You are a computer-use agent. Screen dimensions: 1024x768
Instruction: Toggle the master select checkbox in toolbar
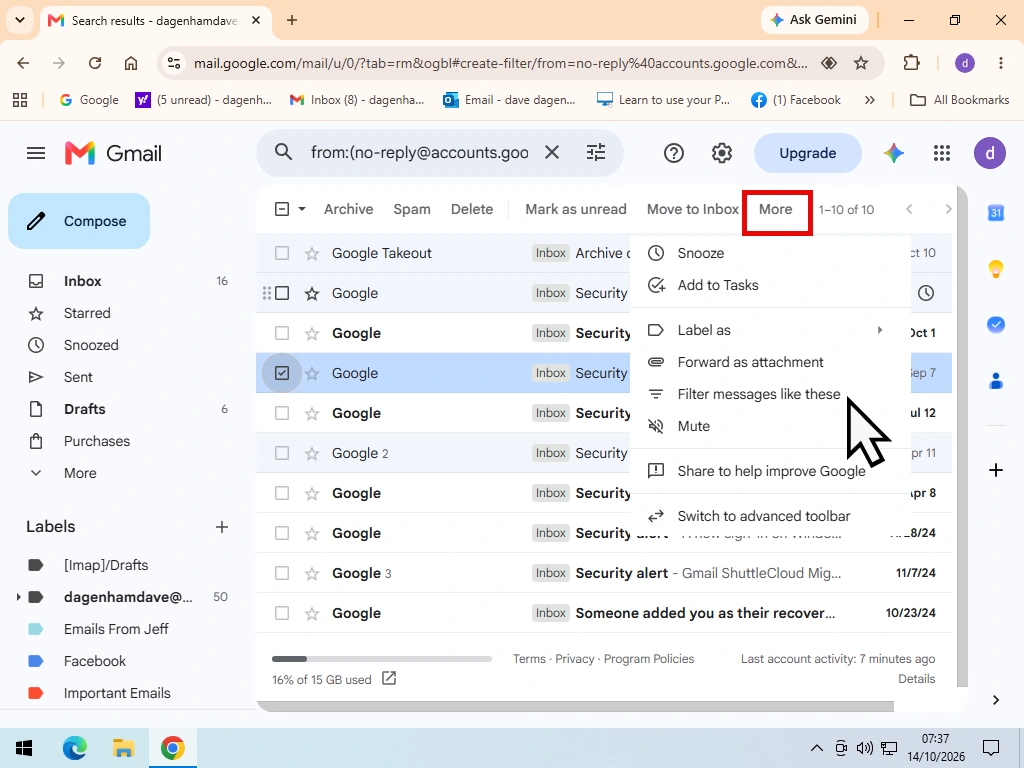pyautogui.click(x=282, y=210)
